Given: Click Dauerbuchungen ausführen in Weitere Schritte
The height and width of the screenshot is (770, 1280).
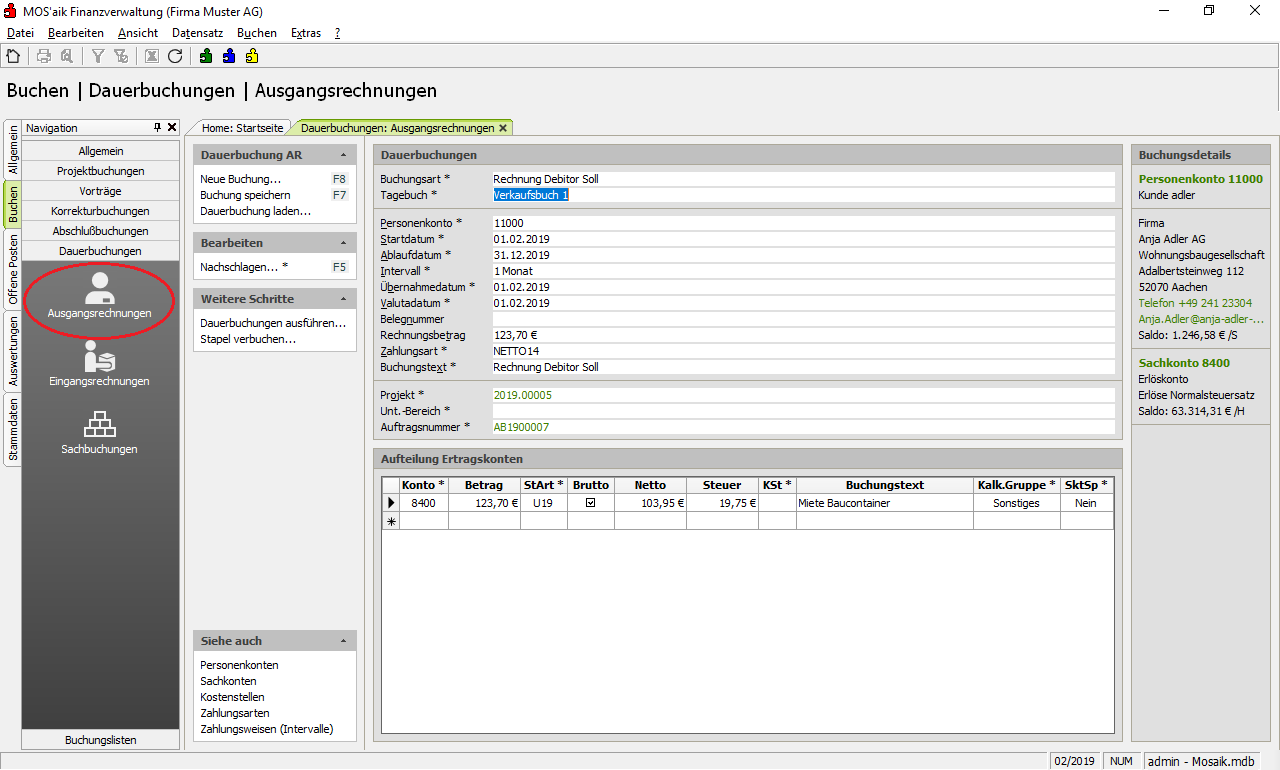Looking at the screenshot, I should click(x=273, y=323).
